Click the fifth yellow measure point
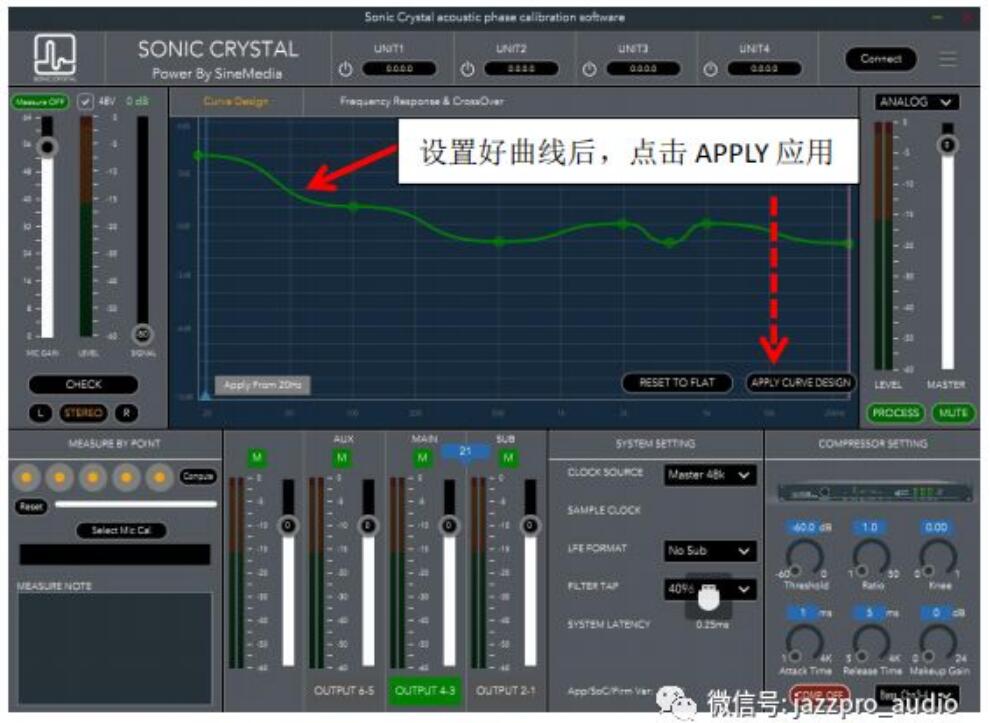The image size is (990, 723). [160, 477]
